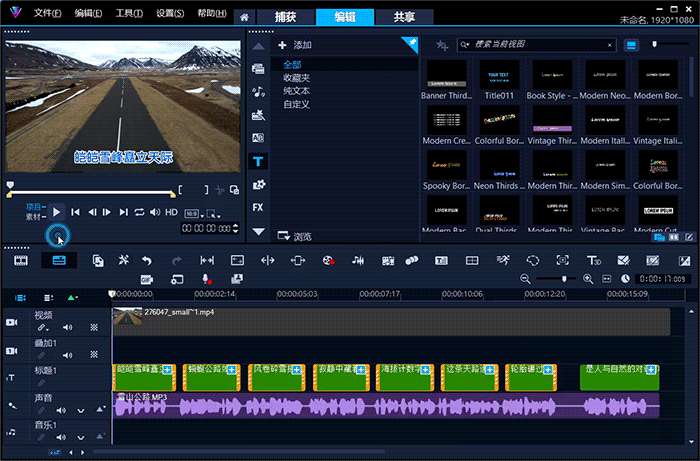Fit project in timeline window

606,279
